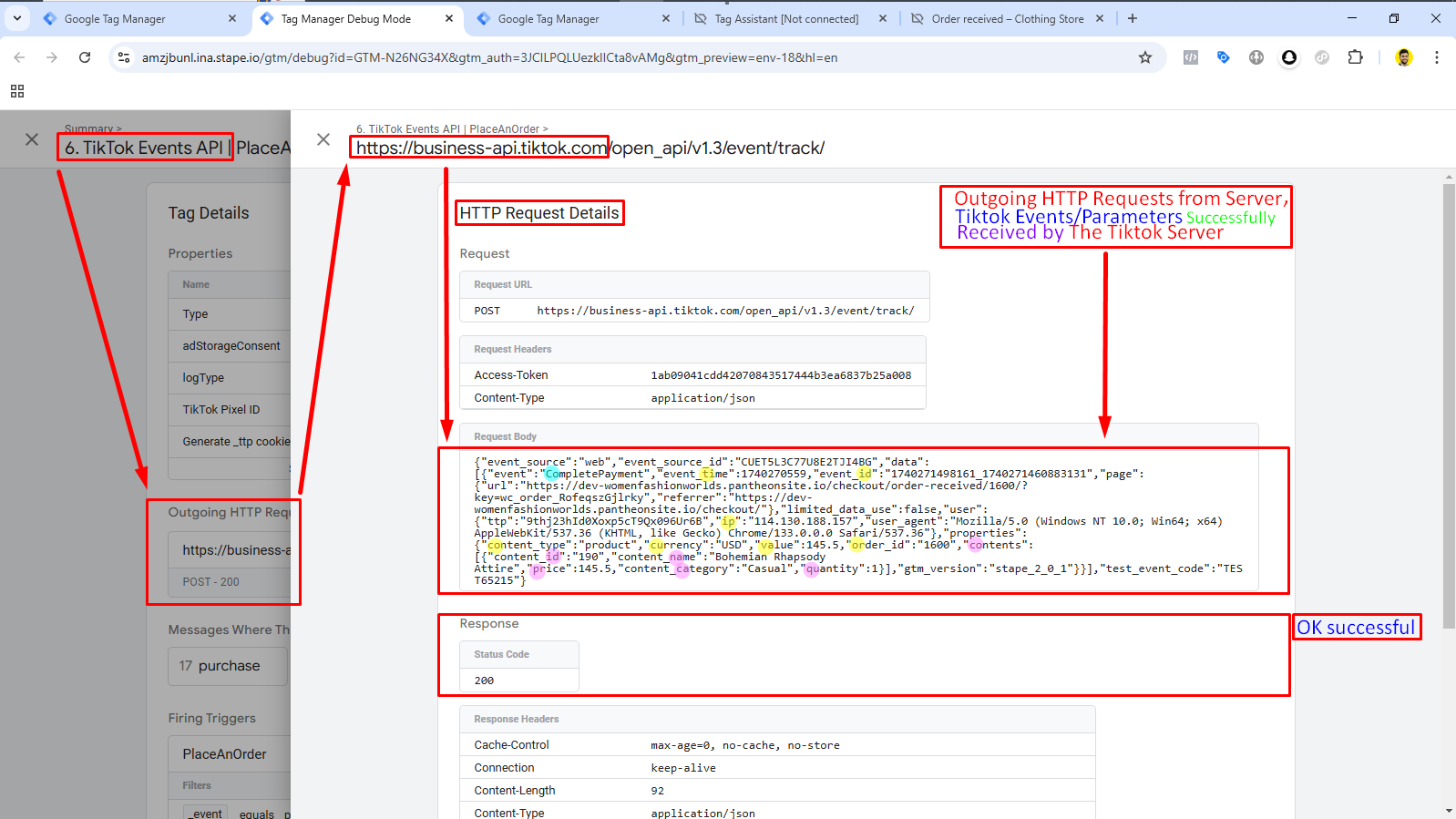Click the TikTok Pixel ID property row
This screenshot has height=819, width=1456.
[230, 410]
